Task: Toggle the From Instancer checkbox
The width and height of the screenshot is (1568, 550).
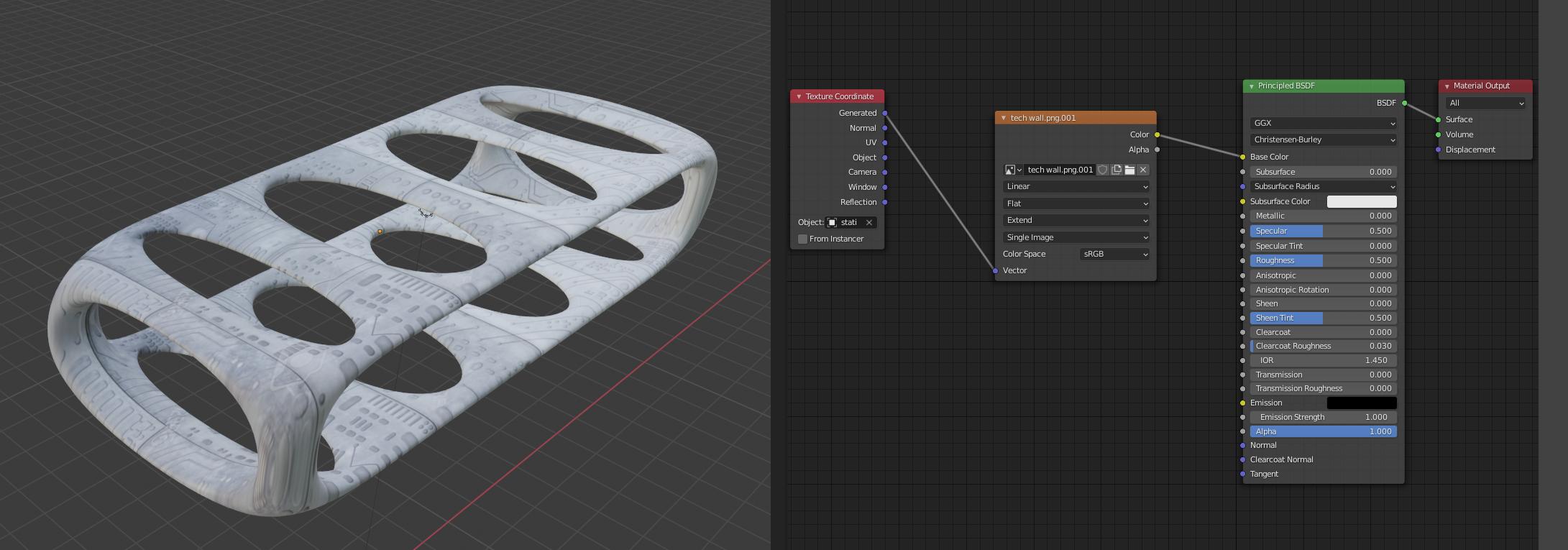Action: (802, 239)
